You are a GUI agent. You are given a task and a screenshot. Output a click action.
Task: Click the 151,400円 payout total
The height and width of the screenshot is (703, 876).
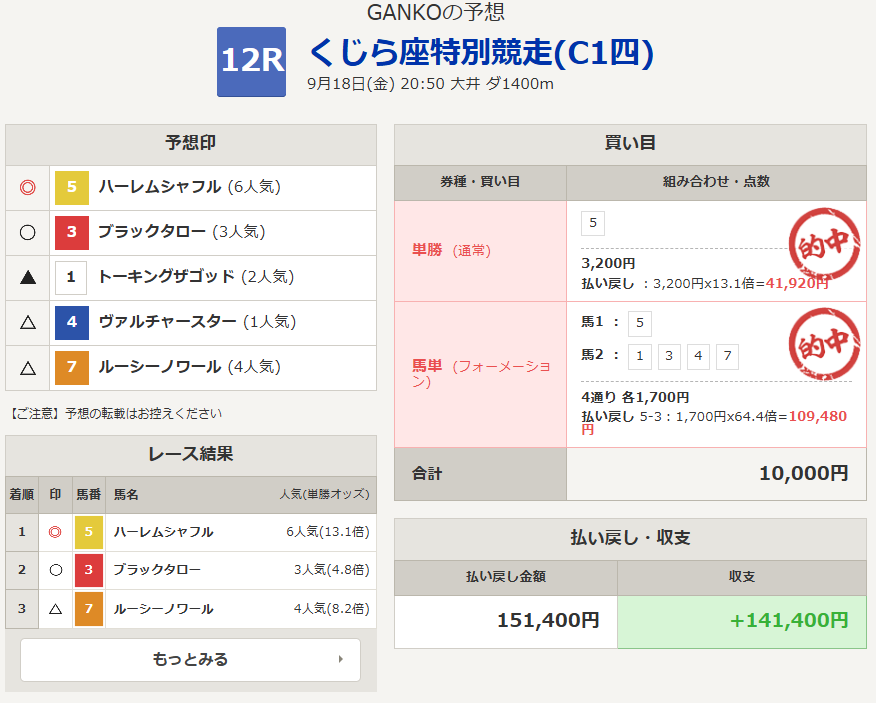click(548, 620)
